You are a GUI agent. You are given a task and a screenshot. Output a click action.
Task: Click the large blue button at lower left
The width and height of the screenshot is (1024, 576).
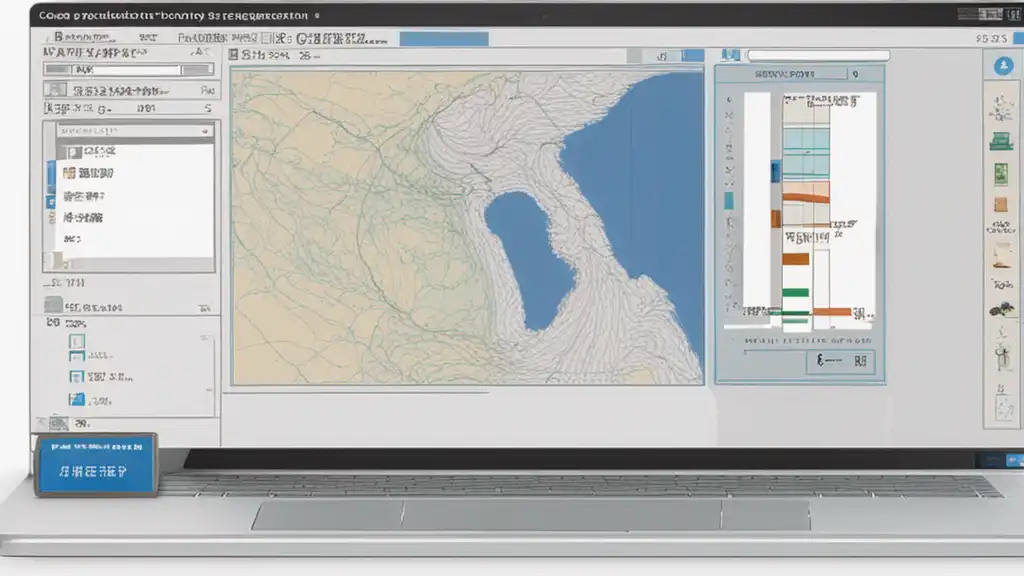(x=96, y=464)
